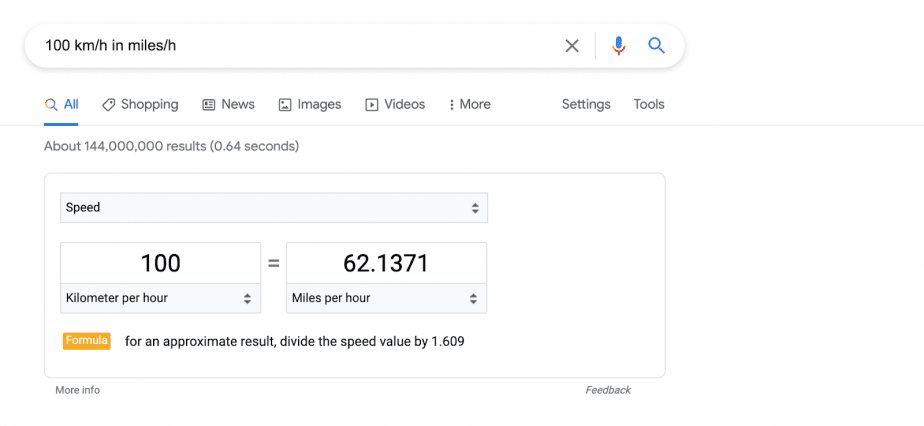Open the More info link
Image resolution: width=924 pixels, height=426 pixels.
click(78, 390)
